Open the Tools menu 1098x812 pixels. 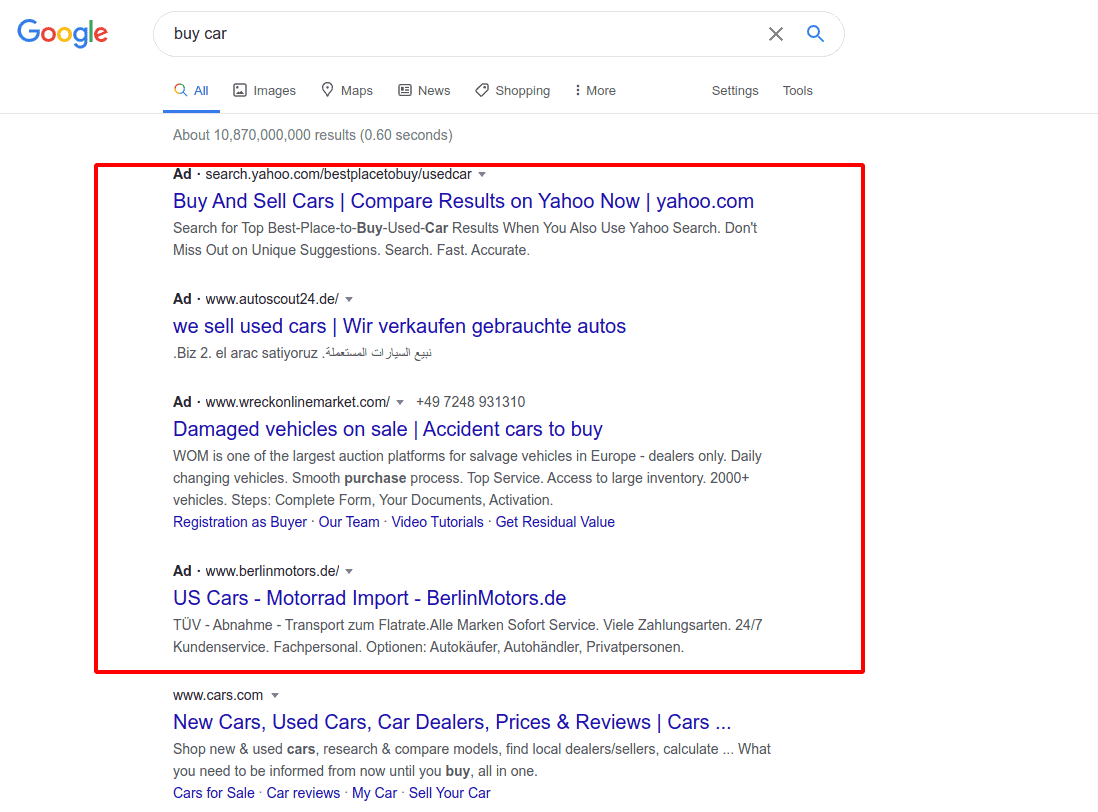point(798,90)
